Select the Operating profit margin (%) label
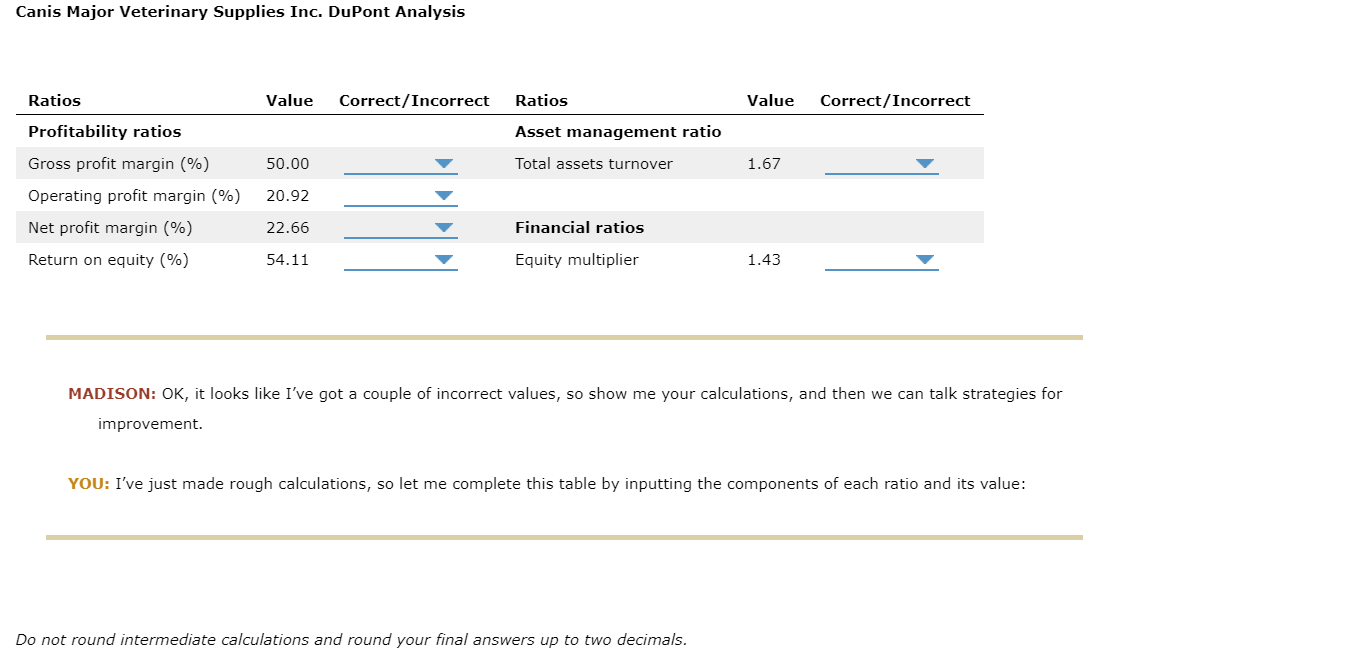1346x662 pixels. tap(134, 196)
